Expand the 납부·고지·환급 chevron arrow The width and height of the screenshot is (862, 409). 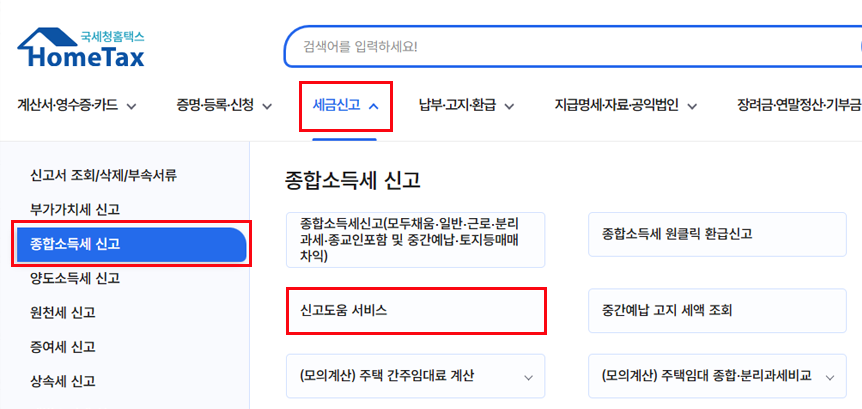click(x=510, y=107)
